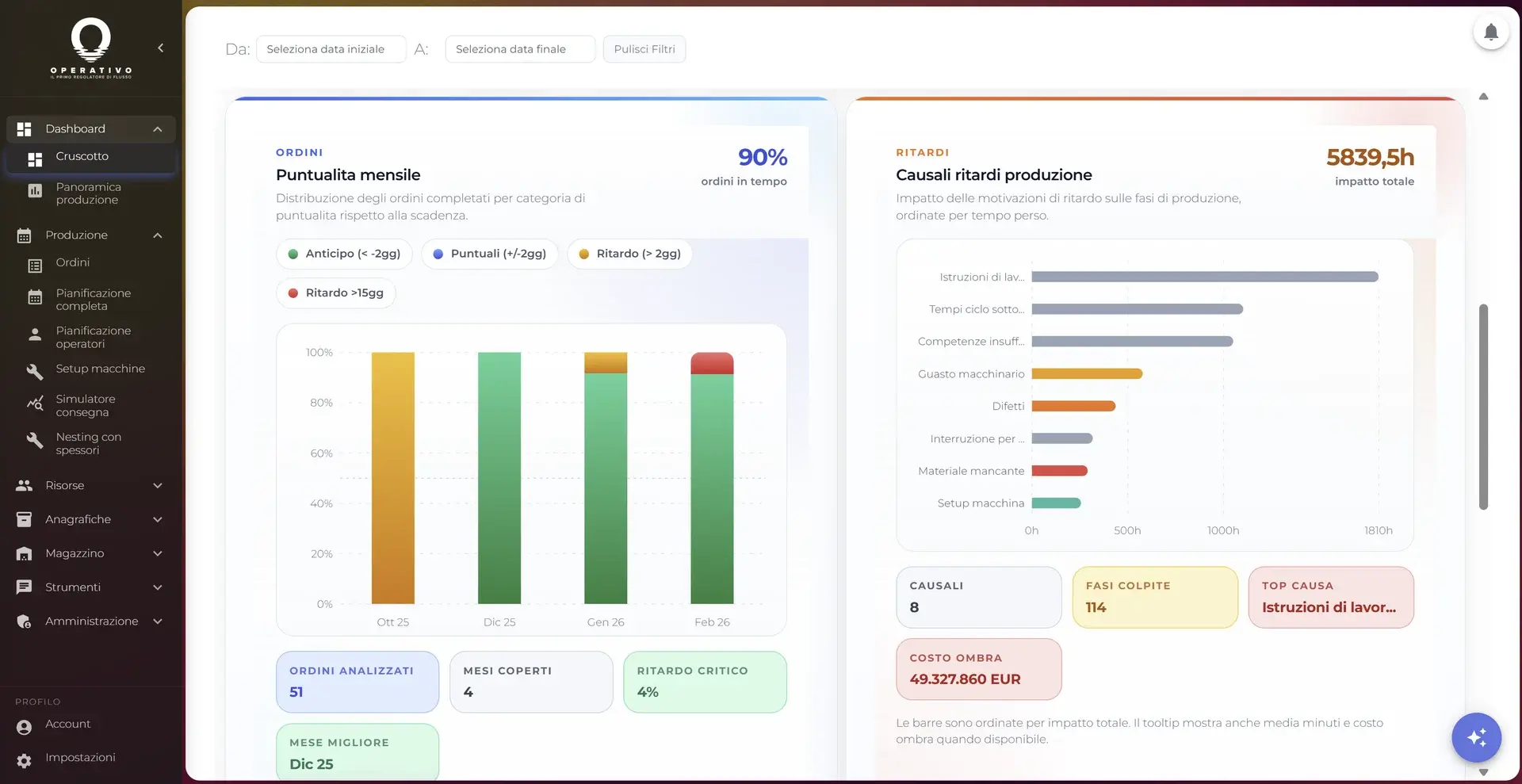The image size is (1522, 784).
Task: Click the Dic 25 chart column
Action: pos(499,478)
